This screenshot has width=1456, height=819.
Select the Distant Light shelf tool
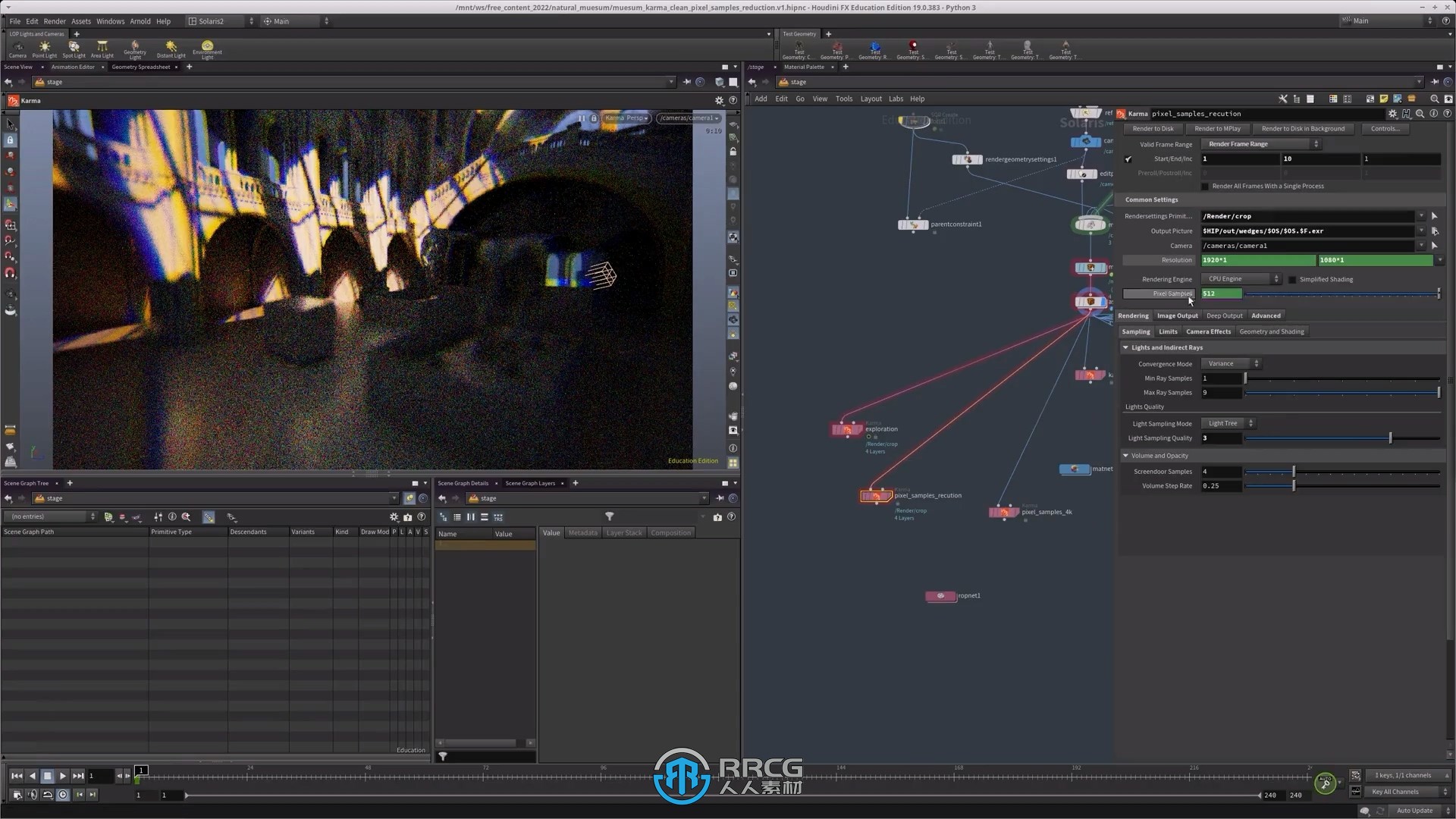click(x=171, y=49)
